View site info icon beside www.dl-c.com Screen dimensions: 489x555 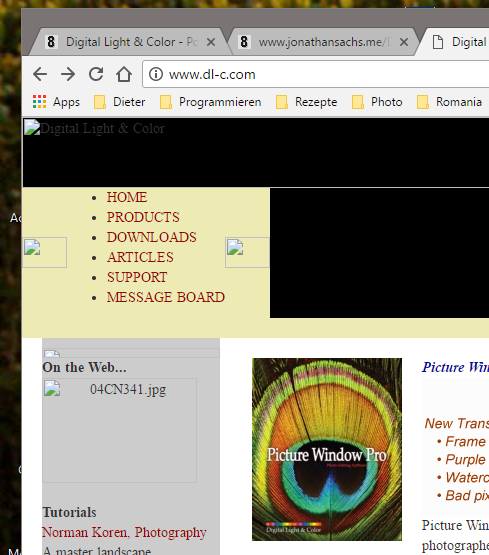point(156,74)
